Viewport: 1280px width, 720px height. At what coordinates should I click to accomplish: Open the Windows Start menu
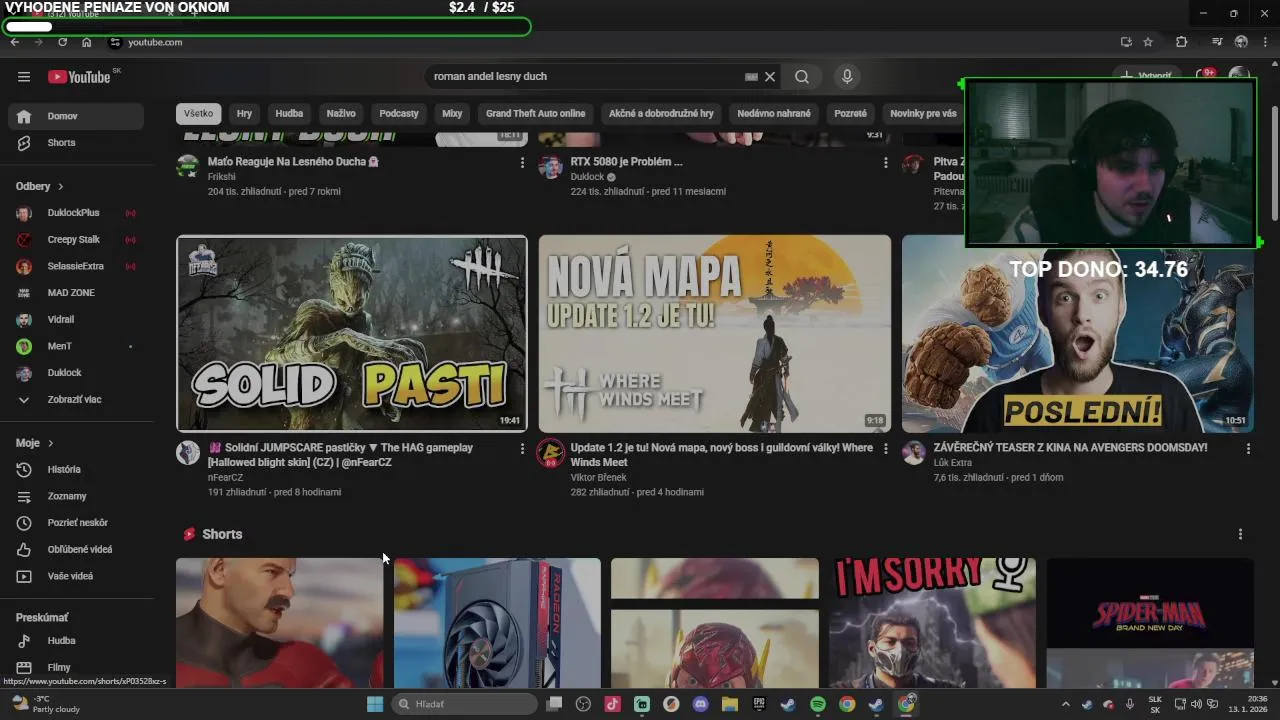pyautogui.click(x=375, y=704)
